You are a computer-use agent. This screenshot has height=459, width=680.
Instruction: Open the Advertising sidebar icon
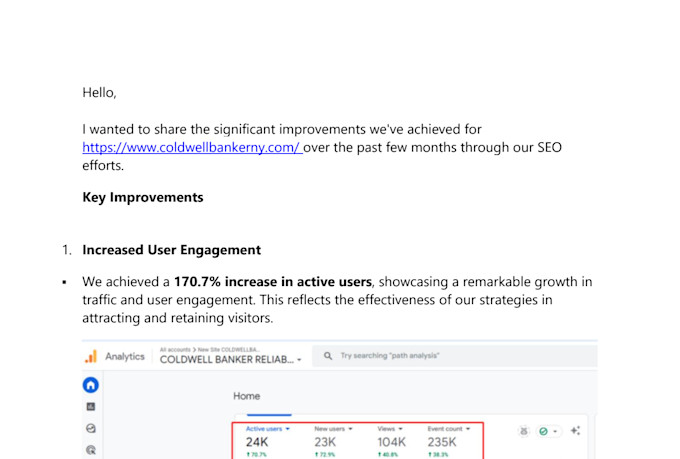coord(91,450)
